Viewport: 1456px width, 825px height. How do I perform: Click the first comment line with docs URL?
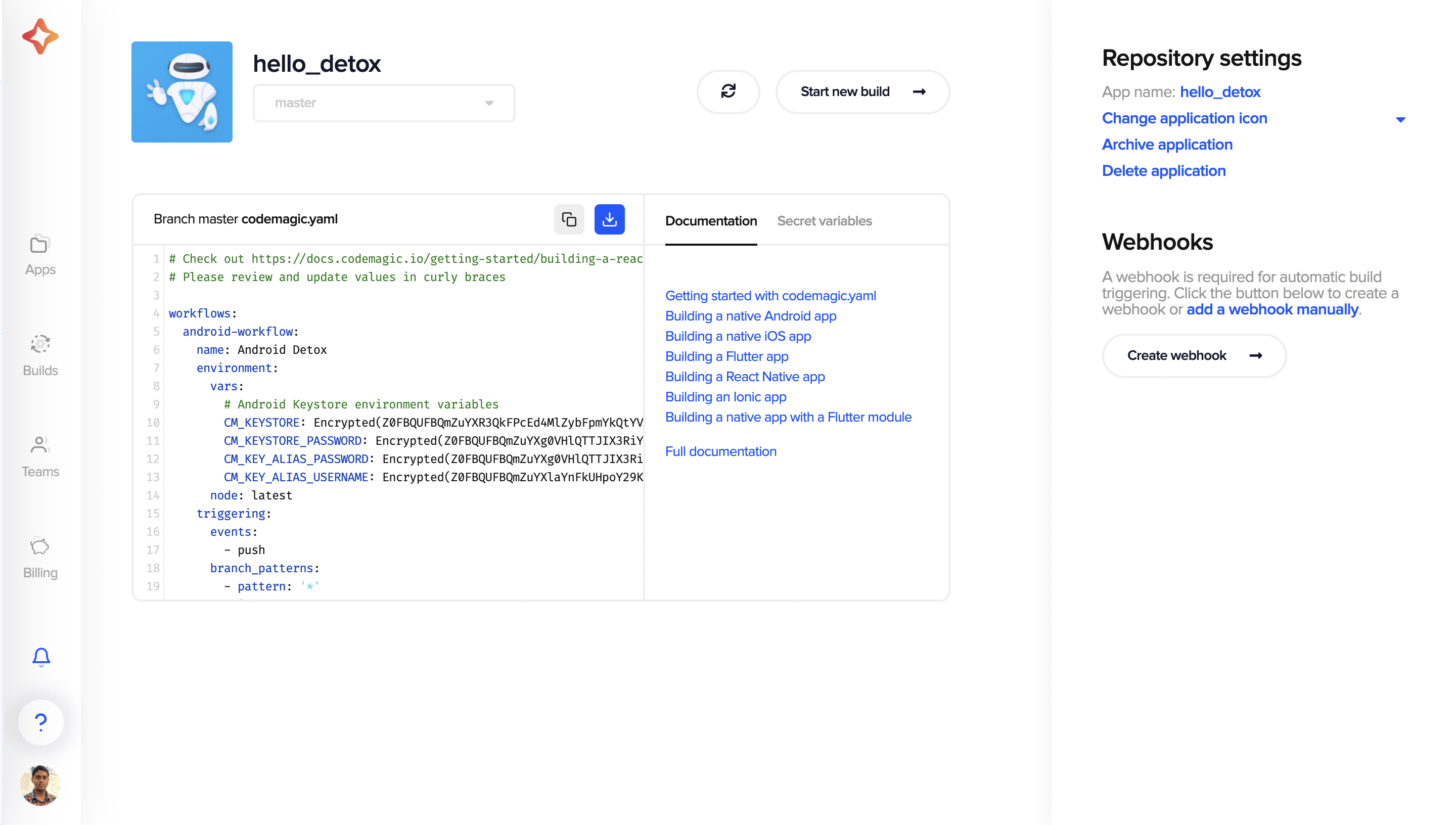(405, 259)
